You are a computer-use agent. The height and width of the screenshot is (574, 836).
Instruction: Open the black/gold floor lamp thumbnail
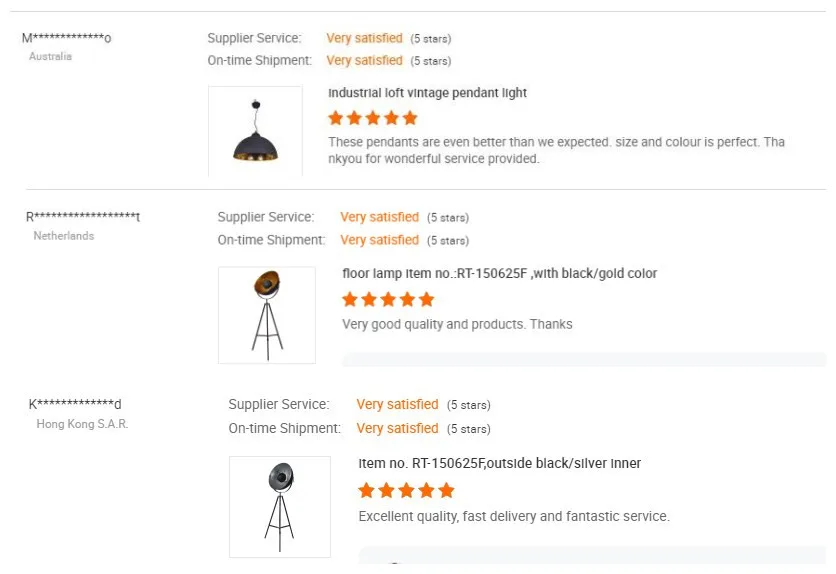click(x=266, y=314)
